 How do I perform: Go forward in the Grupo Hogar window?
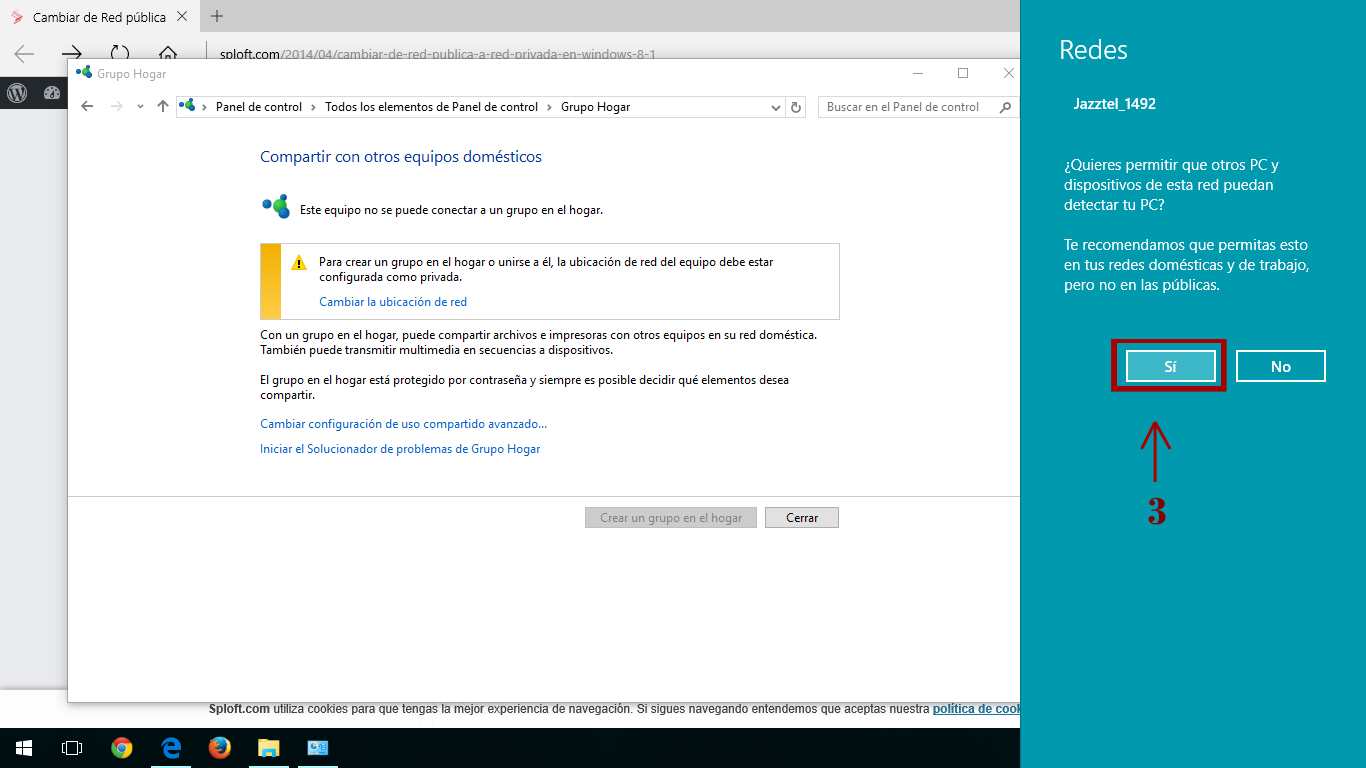tap(117, 107)
